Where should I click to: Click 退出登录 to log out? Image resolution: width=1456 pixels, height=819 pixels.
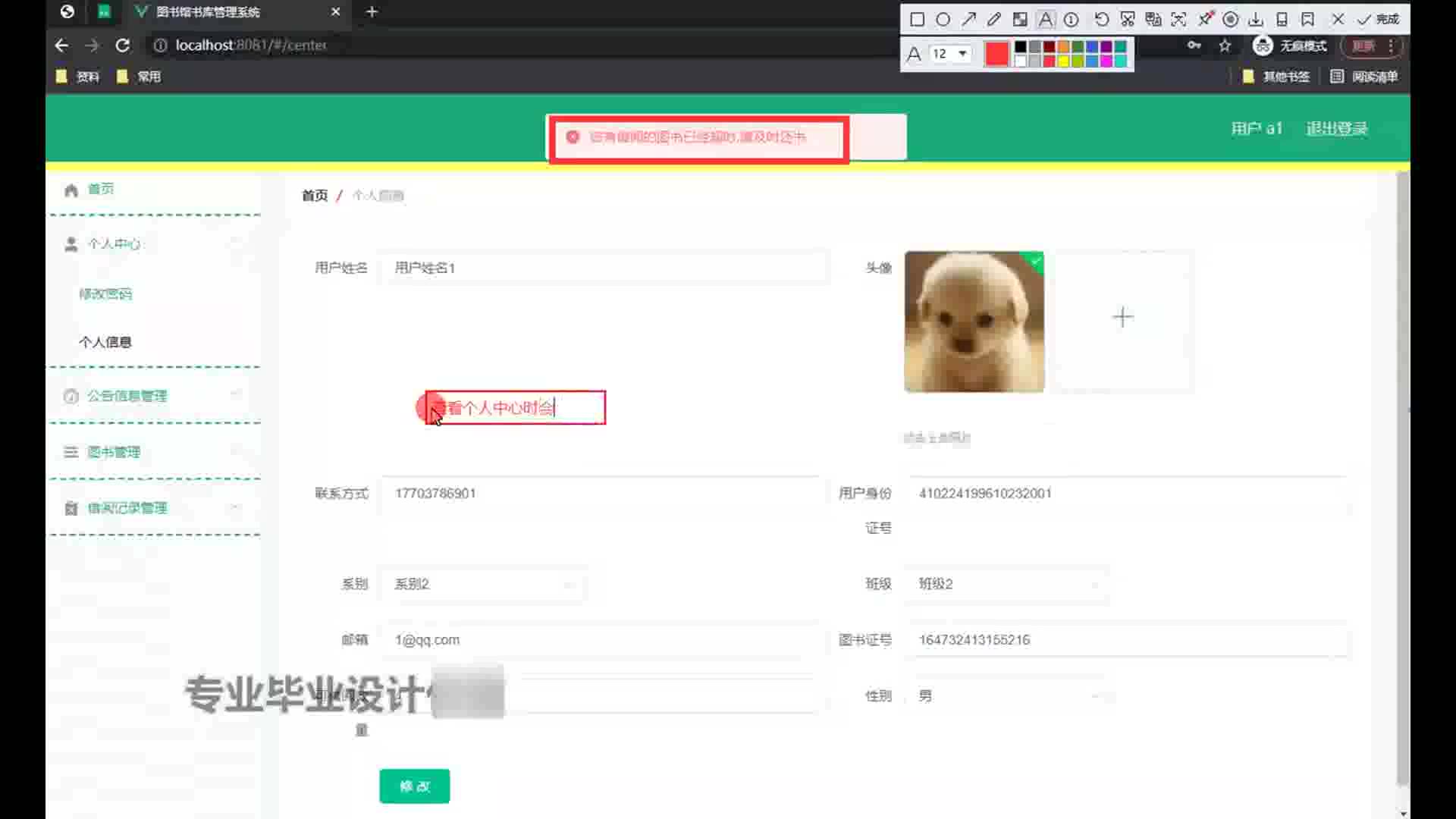pos(1336,129)
